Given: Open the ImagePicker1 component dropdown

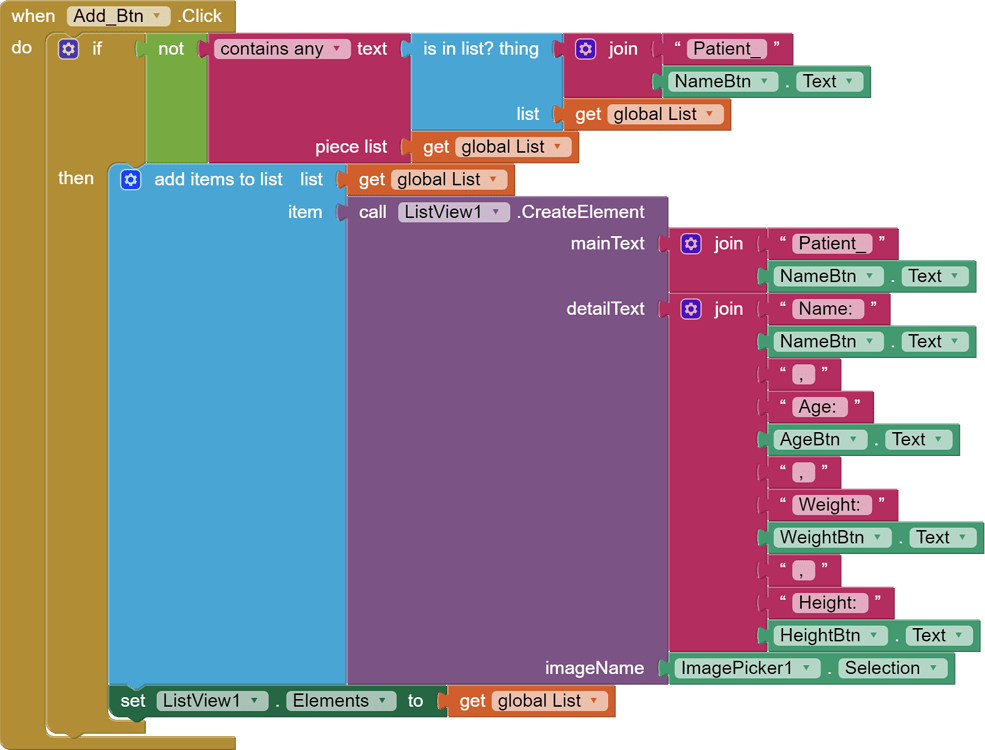Looking at the screenshot, I should click(804, 668).
